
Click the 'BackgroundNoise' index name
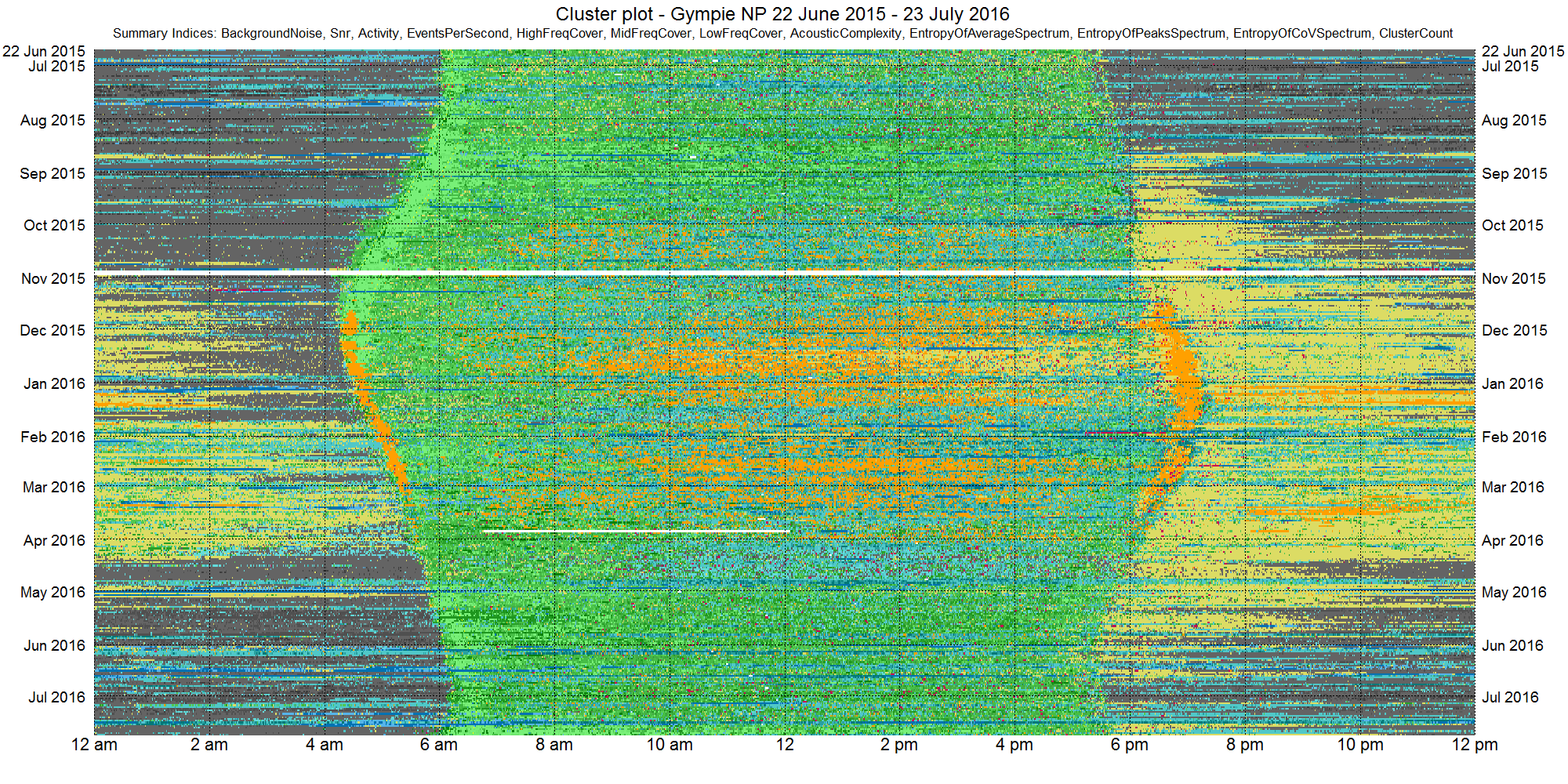(271, 34)
